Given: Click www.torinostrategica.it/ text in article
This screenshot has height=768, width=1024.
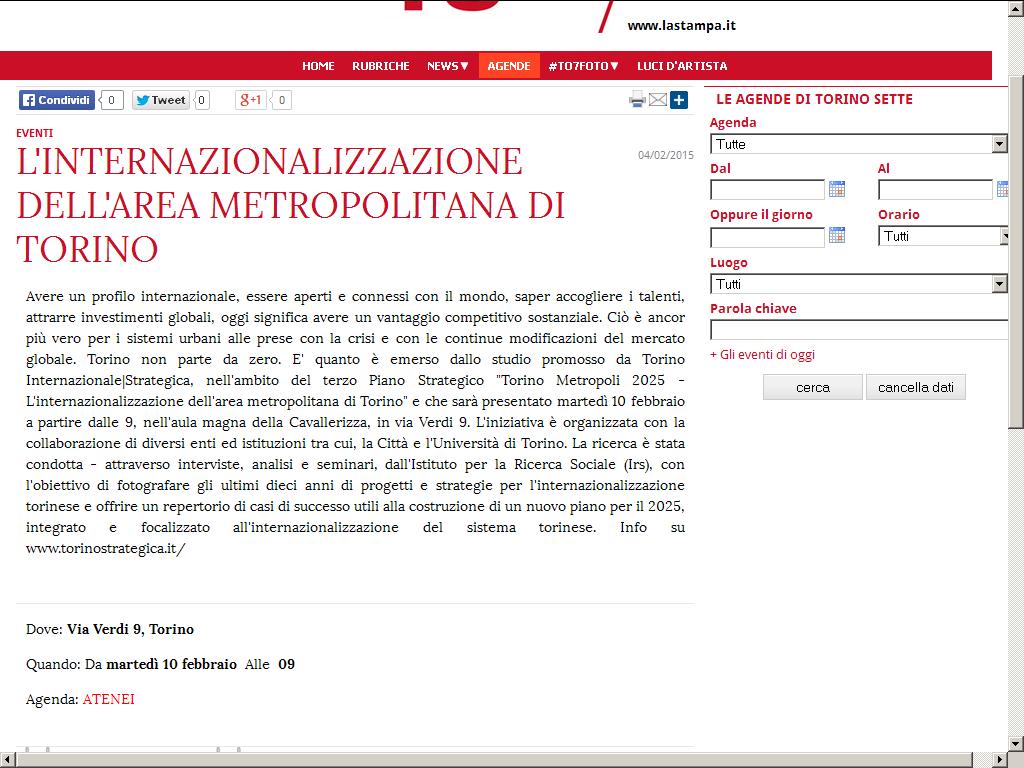Looking at the screenshot, I should pyautogui.click(x=106, y=549).
